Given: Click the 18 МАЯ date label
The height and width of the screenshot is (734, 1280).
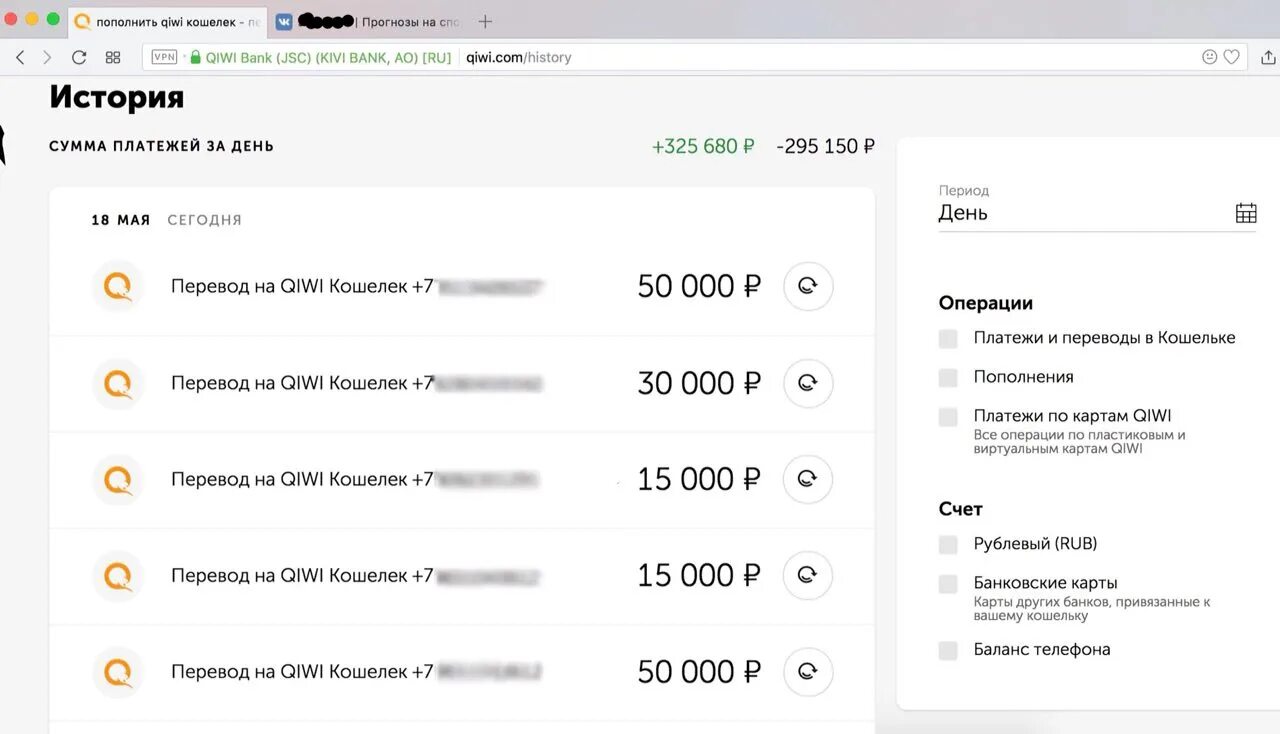Looking at the screenshot, I should point(121,220).
